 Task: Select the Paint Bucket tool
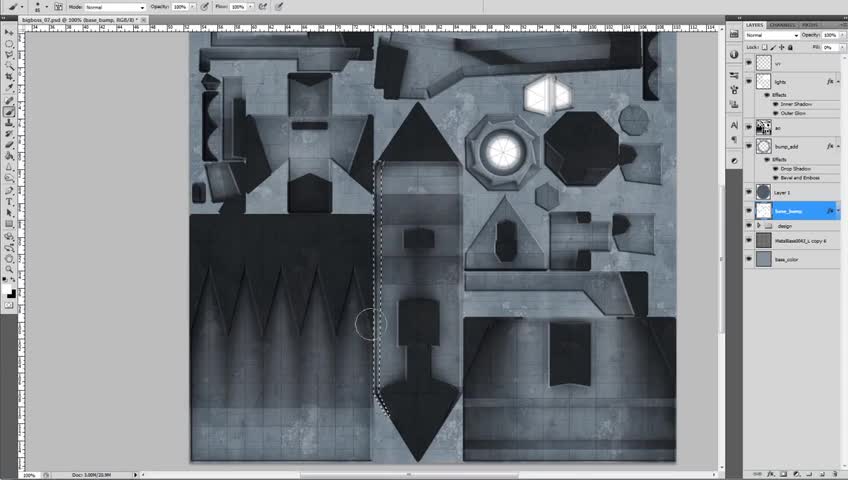pos(9,156)
